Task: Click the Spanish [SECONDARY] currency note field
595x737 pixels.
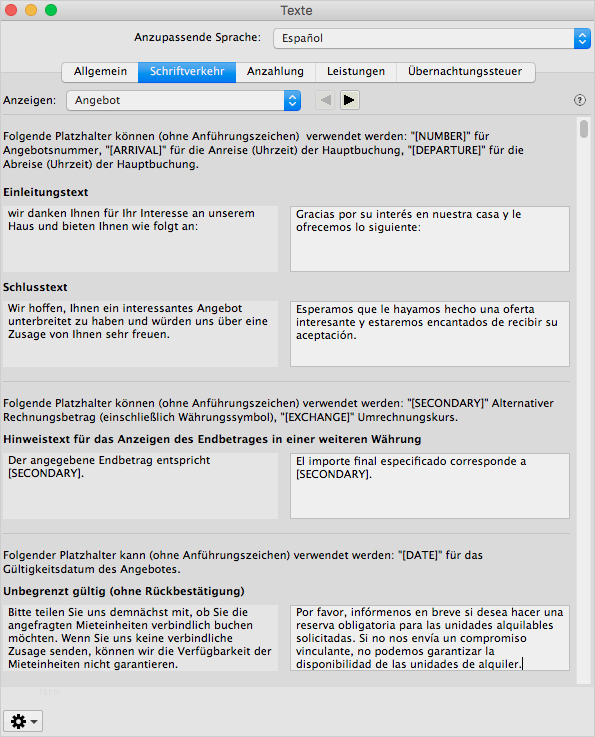Action: pyautogui.click(x=430, y=486)
